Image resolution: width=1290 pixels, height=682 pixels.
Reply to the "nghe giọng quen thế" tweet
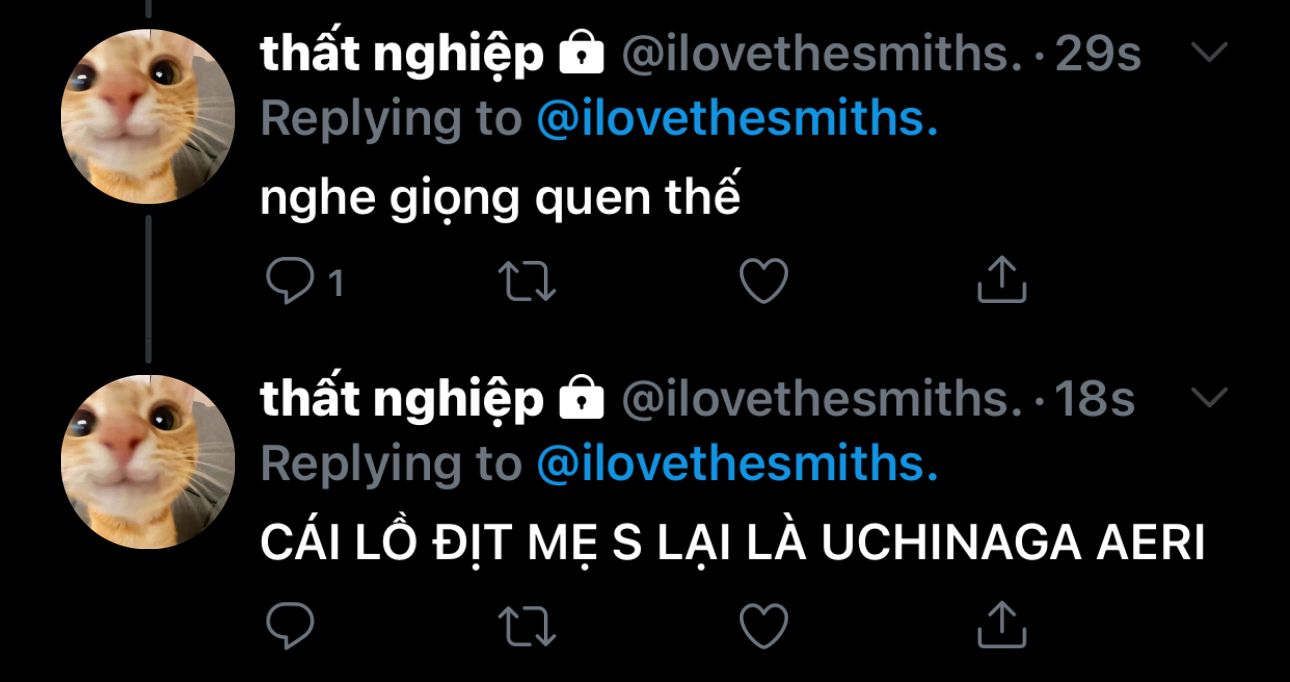tap(291, 282)
